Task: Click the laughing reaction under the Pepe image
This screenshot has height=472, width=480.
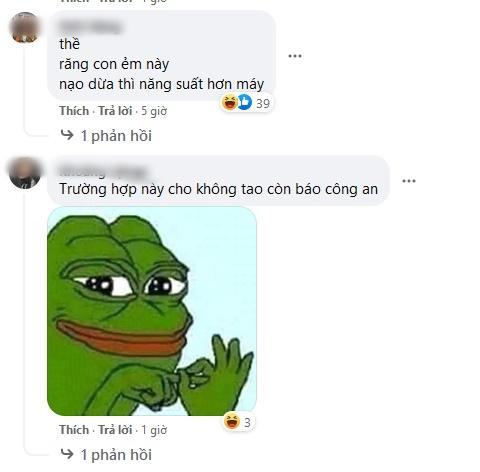Action: pos(232,421)
